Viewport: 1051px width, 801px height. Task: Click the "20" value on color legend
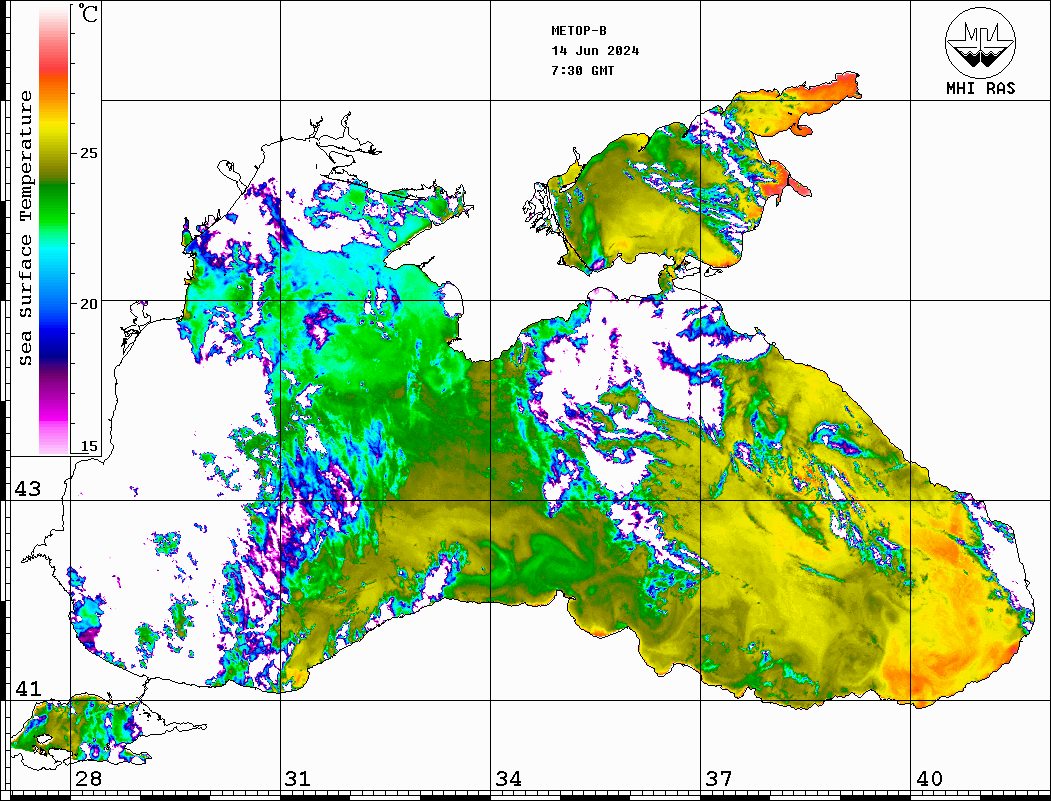pyautogui.click(x=88, y=304)
